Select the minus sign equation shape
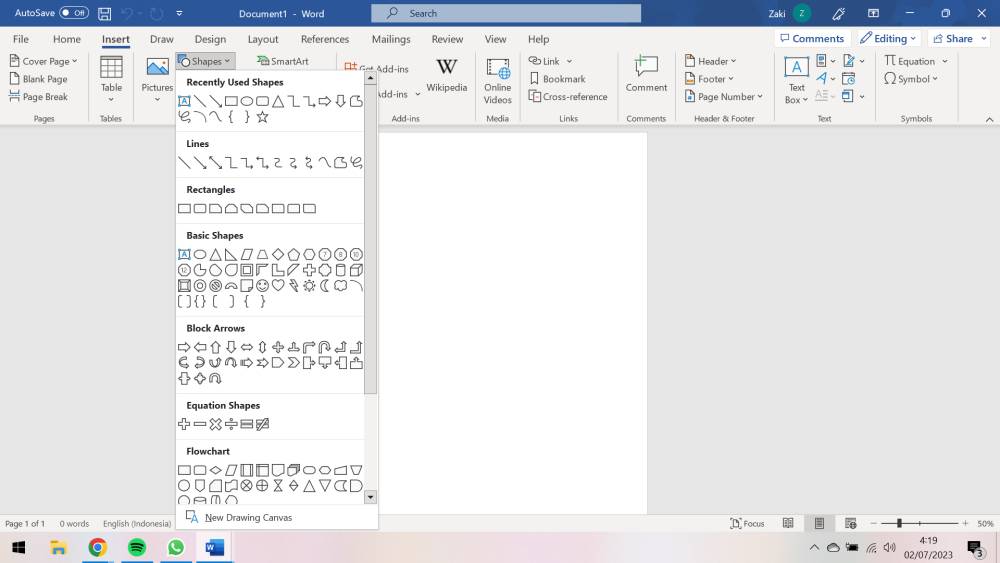1000x563 pixels. 200,424
